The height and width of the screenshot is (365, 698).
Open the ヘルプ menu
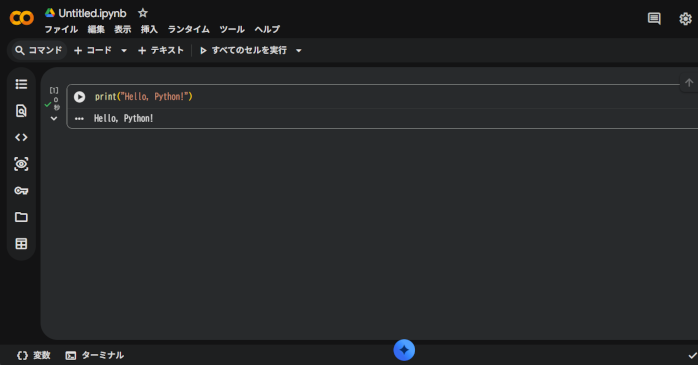coord(267,29)
